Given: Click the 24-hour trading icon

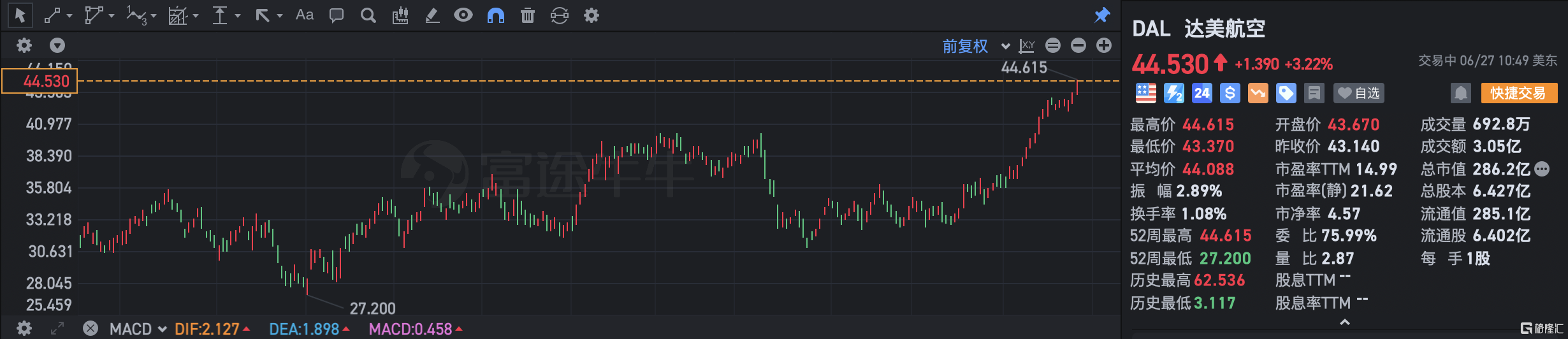Looking at the screenshot, I should point(1201,93).
